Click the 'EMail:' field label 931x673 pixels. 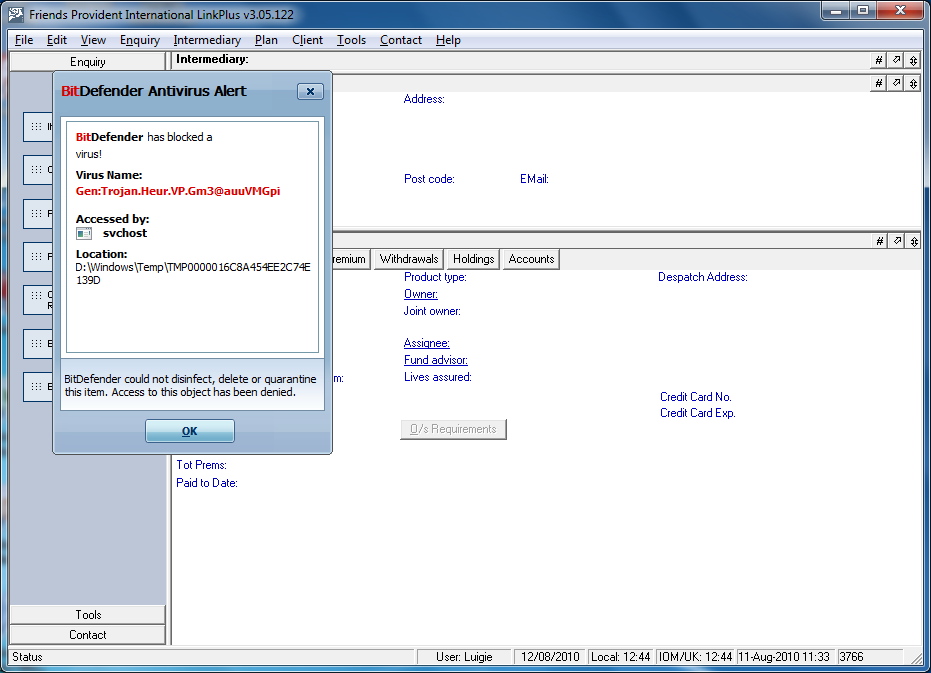[x=534, y=179]
